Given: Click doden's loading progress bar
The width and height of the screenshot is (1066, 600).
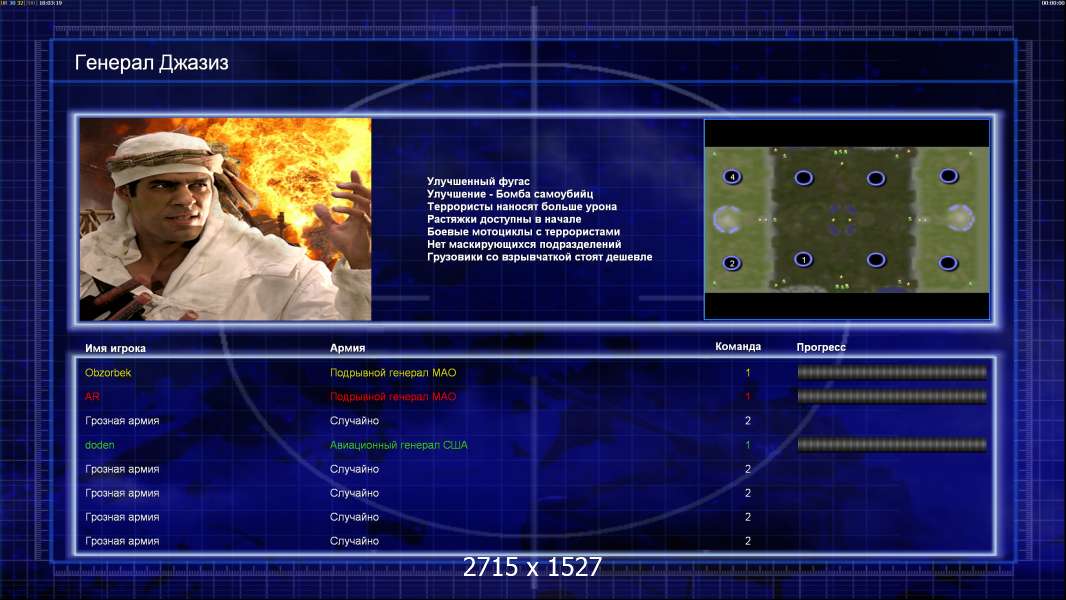Looking at the screenshot, I should [x=892, y=444].
